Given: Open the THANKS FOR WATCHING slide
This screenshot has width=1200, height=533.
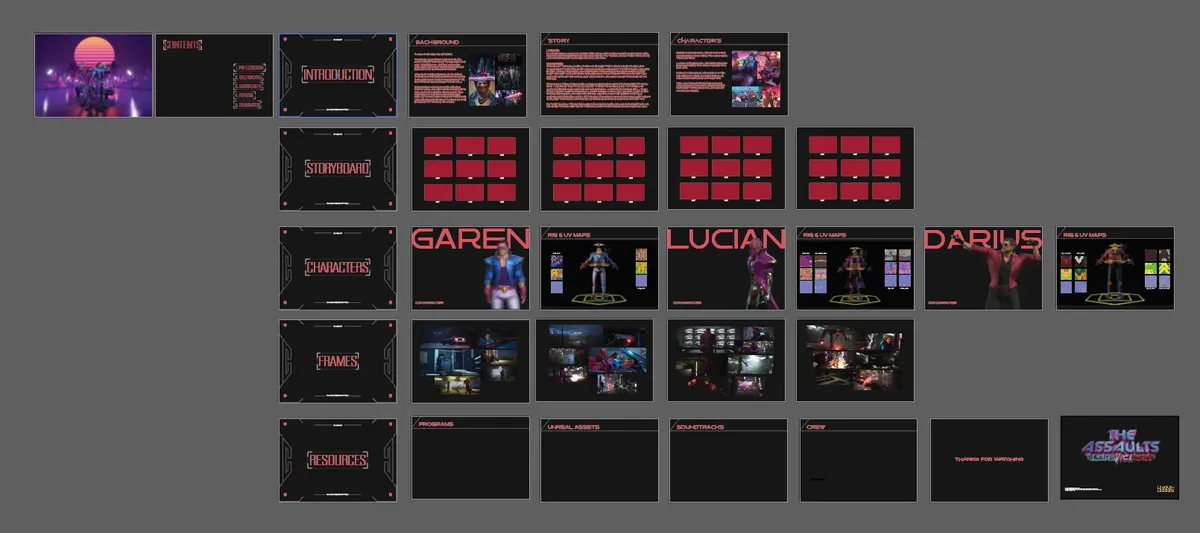Looking at the screenshot, I should point(989,459).
